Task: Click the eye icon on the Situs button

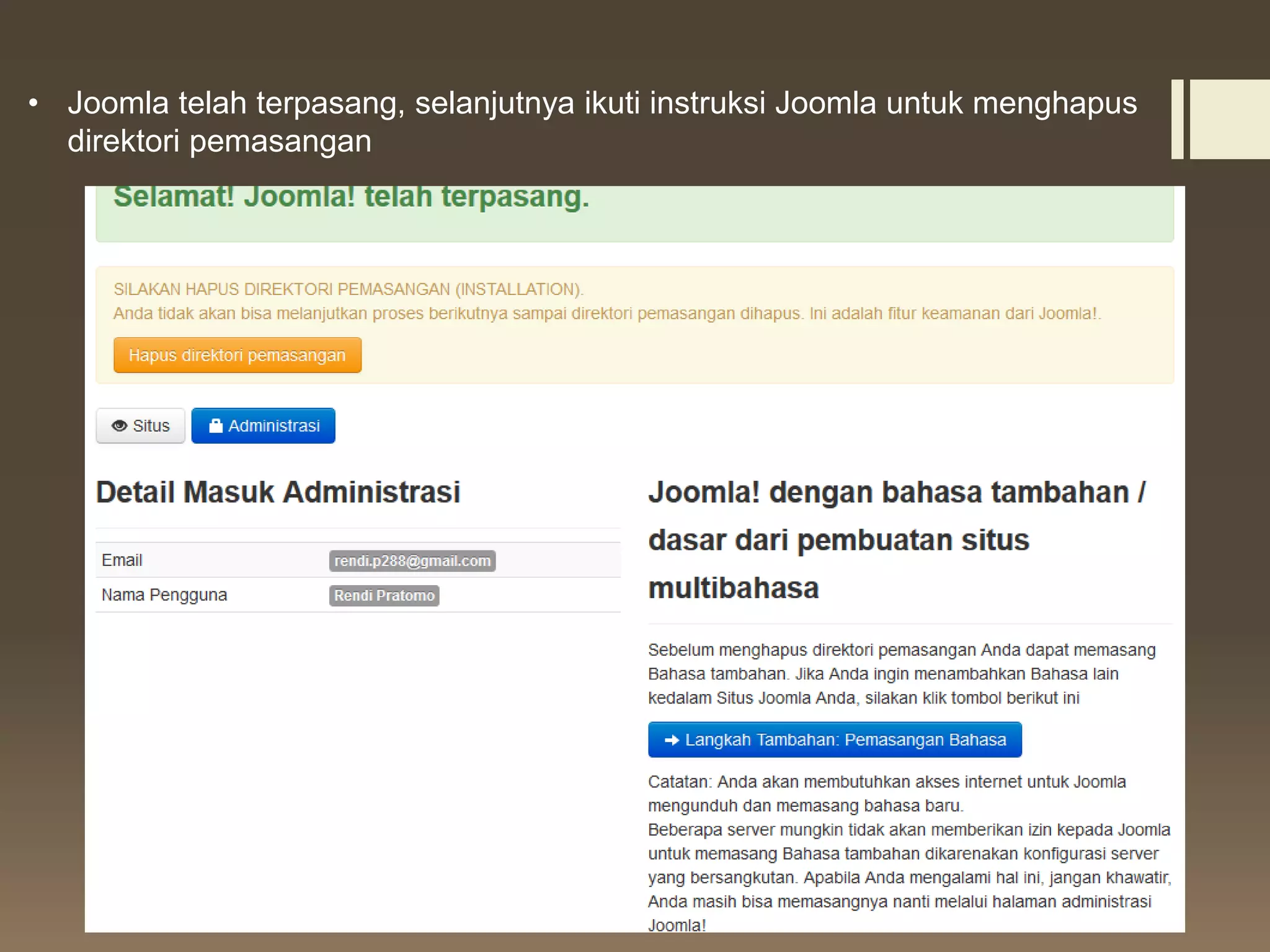Action: click(x=119, y=426)
